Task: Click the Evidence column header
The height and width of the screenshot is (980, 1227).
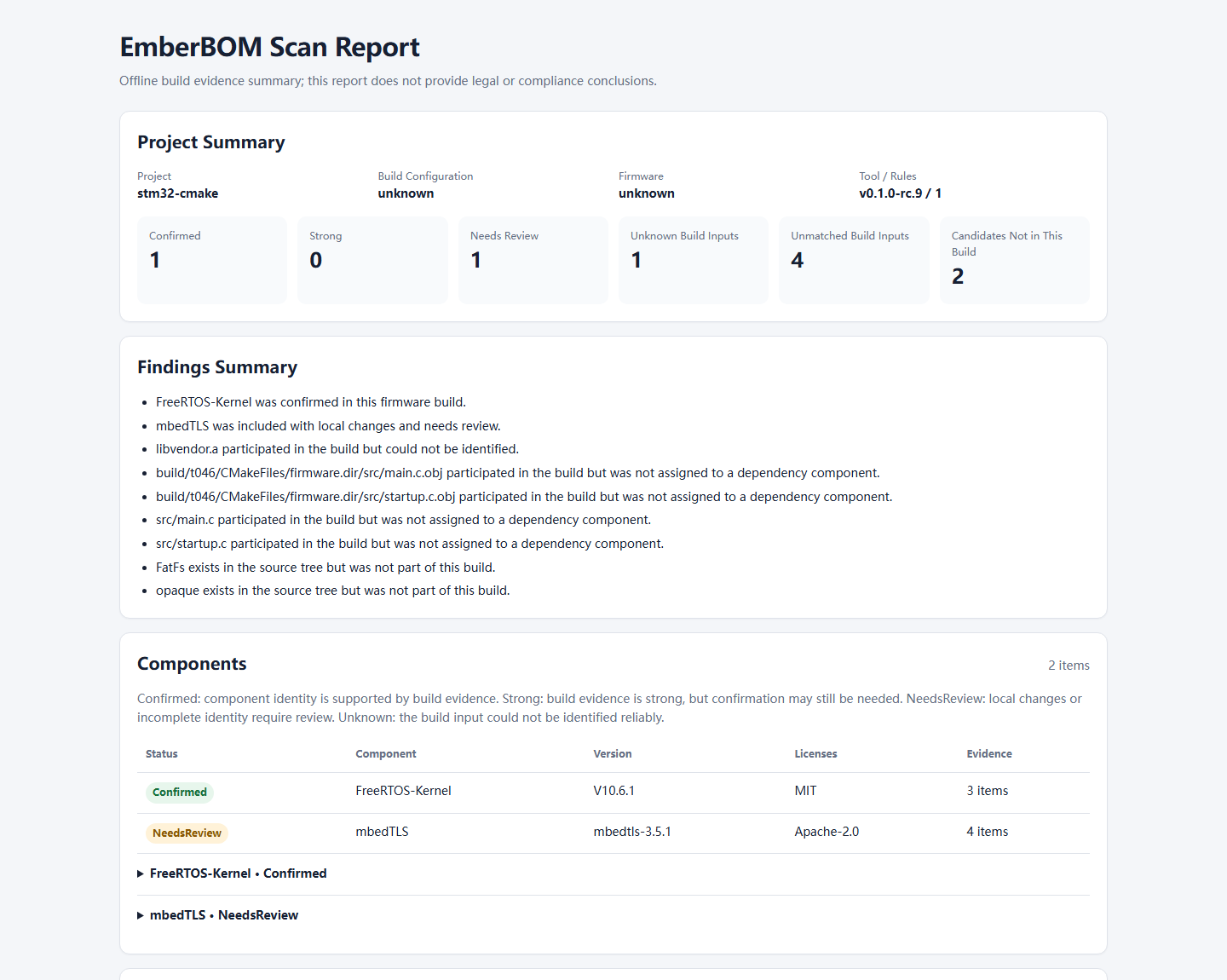Action: point(989,754)
